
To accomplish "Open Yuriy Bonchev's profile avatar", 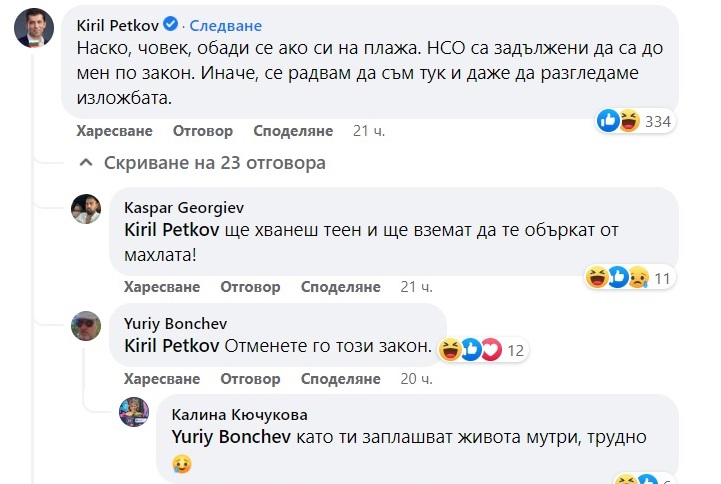I will click(x=86, y=326).
